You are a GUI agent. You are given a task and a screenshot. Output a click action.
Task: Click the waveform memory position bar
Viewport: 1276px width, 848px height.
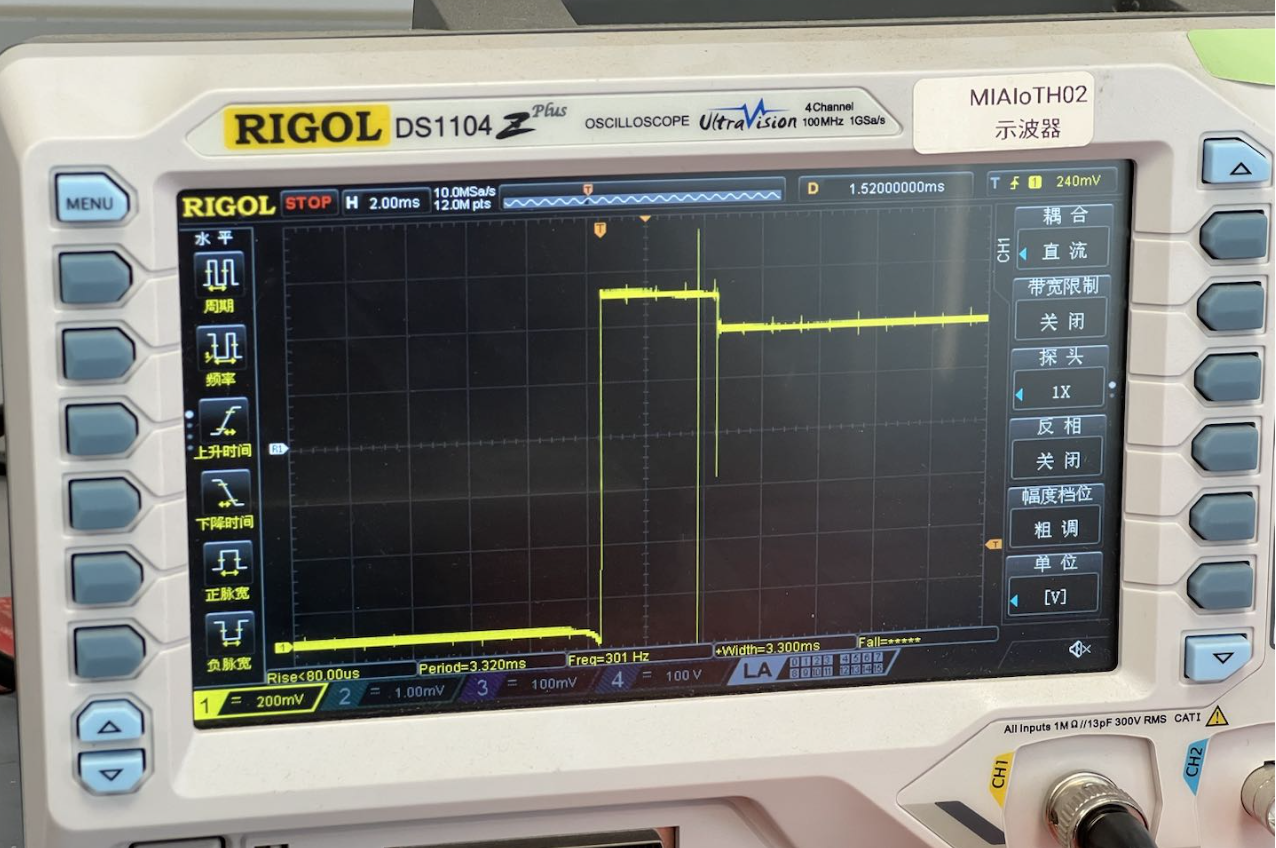tap(642, 198)
